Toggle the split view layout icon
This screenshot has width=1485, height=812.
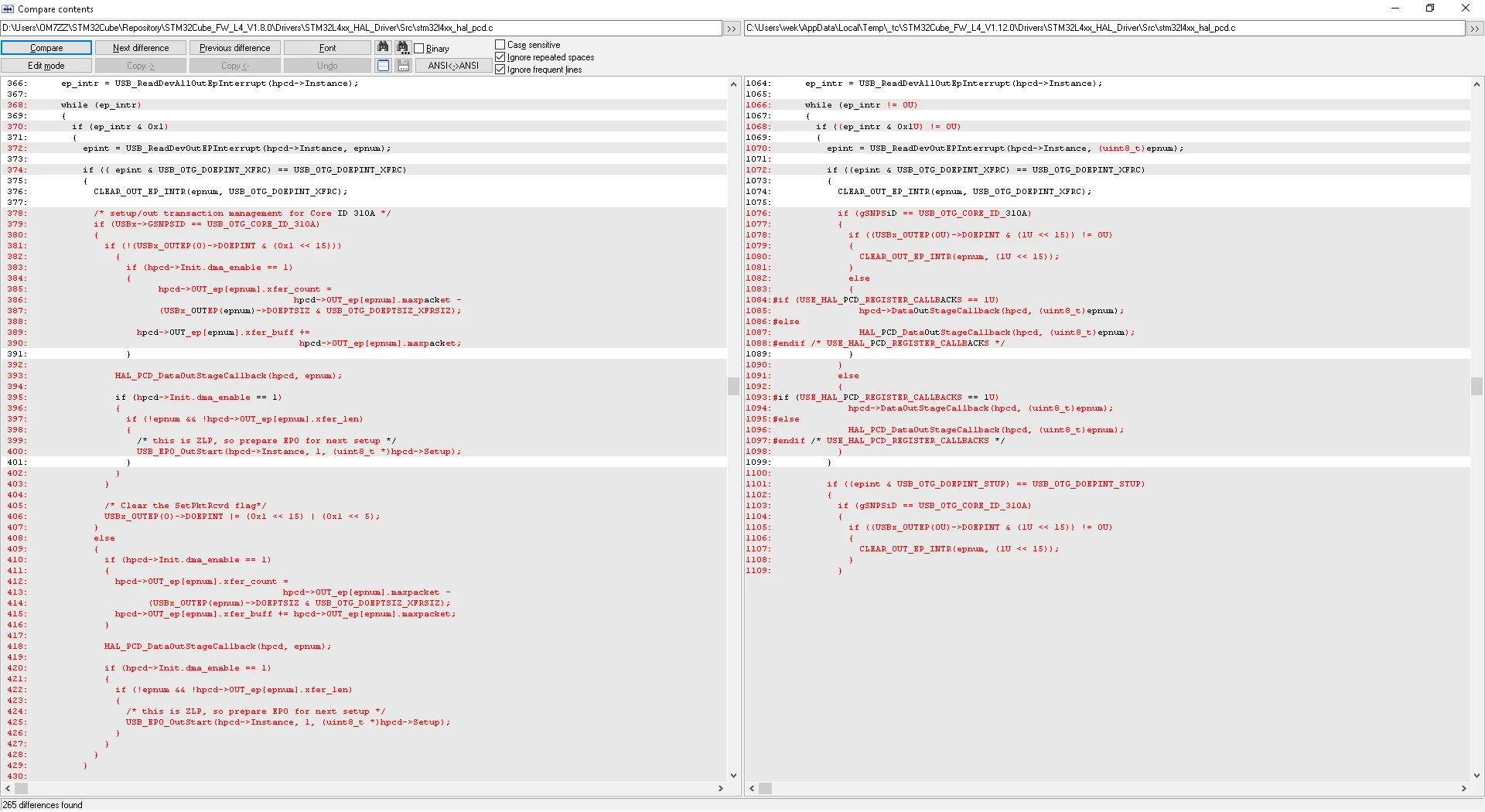tap(383, 66)
